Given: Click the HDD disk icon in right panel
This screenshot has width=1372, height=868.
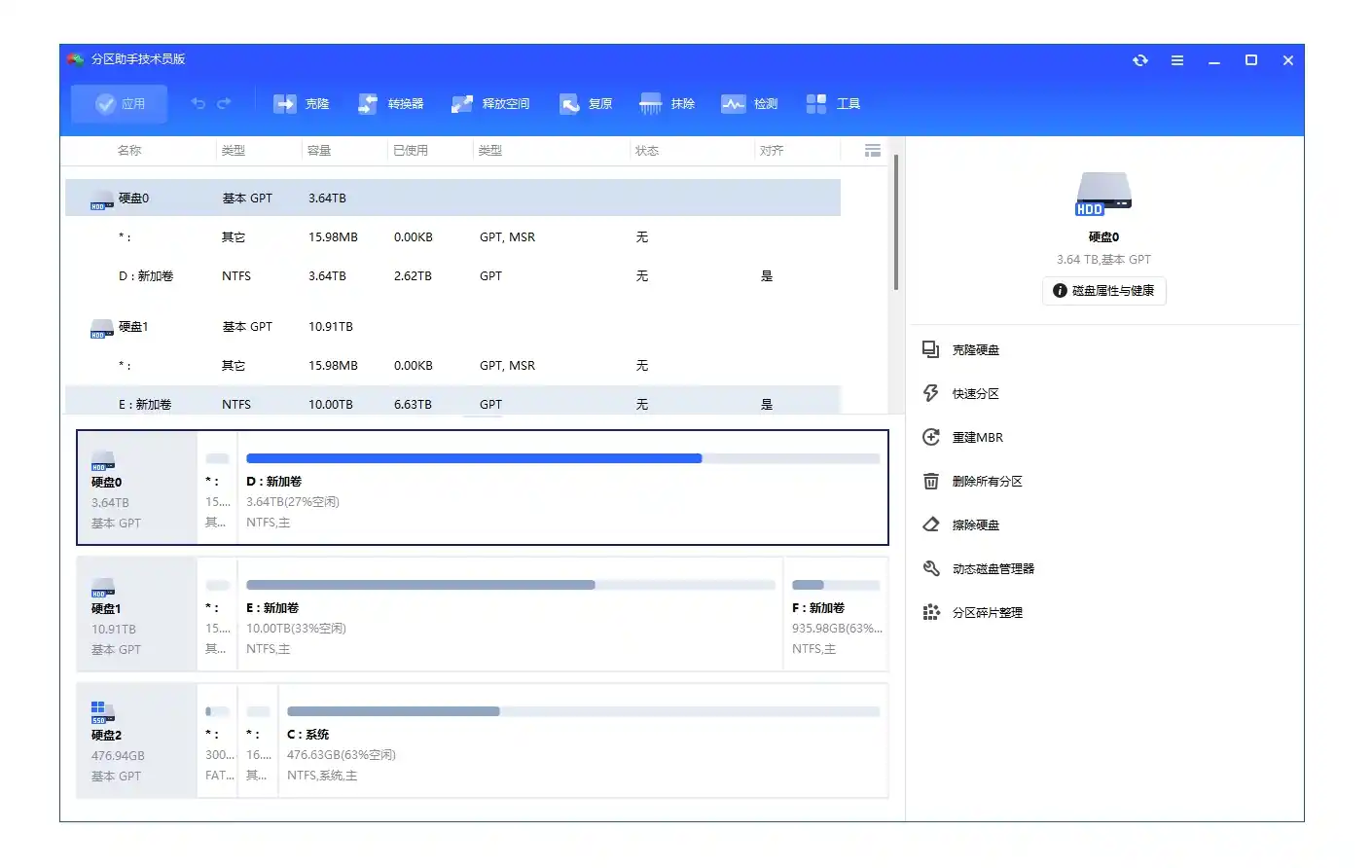Looking at the screenshot, I should pos(1103,193).
